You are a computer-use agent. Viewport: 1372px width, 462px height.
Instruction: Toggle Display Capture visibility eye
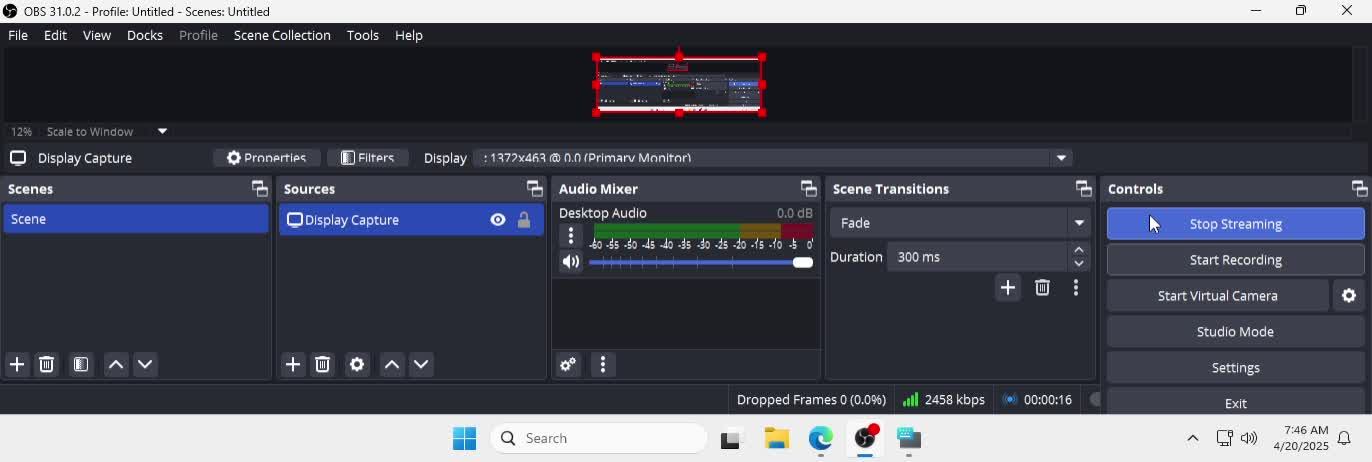(x=498, y=220)
